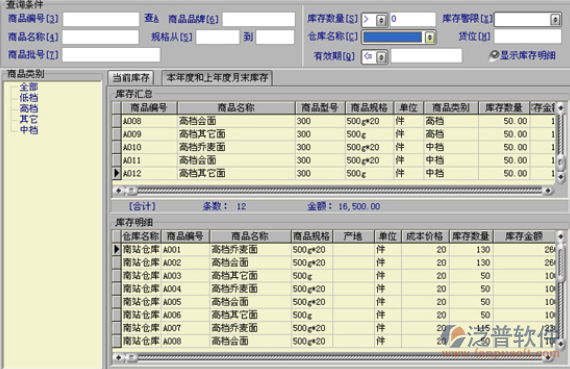Click the 金额 total 16,500.00
This screenshot has width=570, height=369.
point(359,206)
